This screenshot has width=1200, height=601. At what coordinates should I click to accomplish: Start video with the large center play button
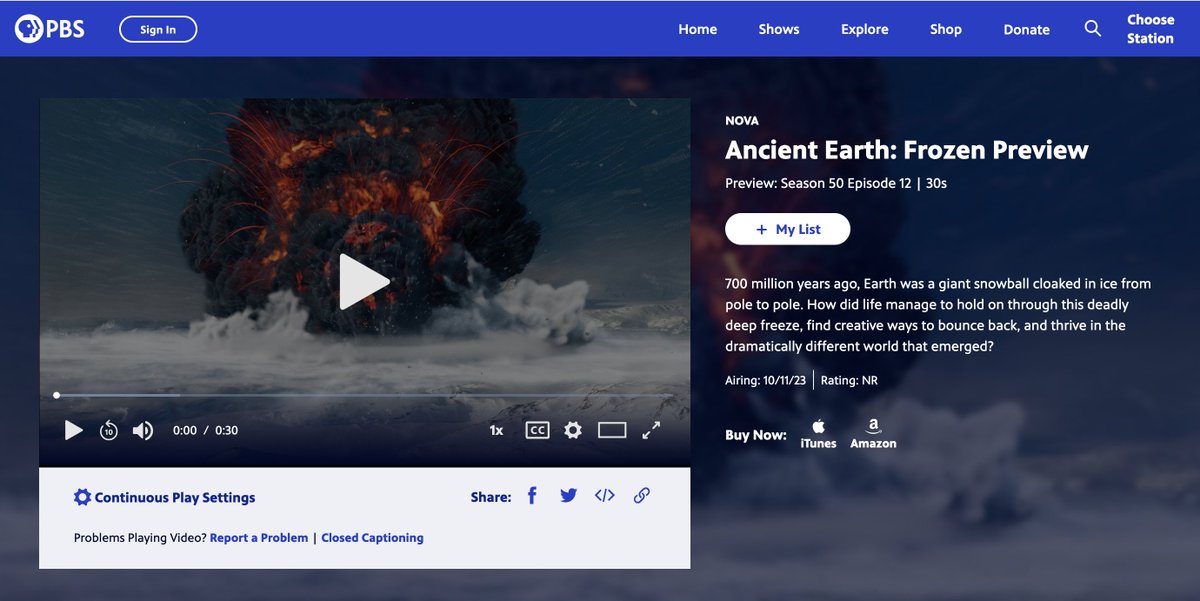pos(364,282)
